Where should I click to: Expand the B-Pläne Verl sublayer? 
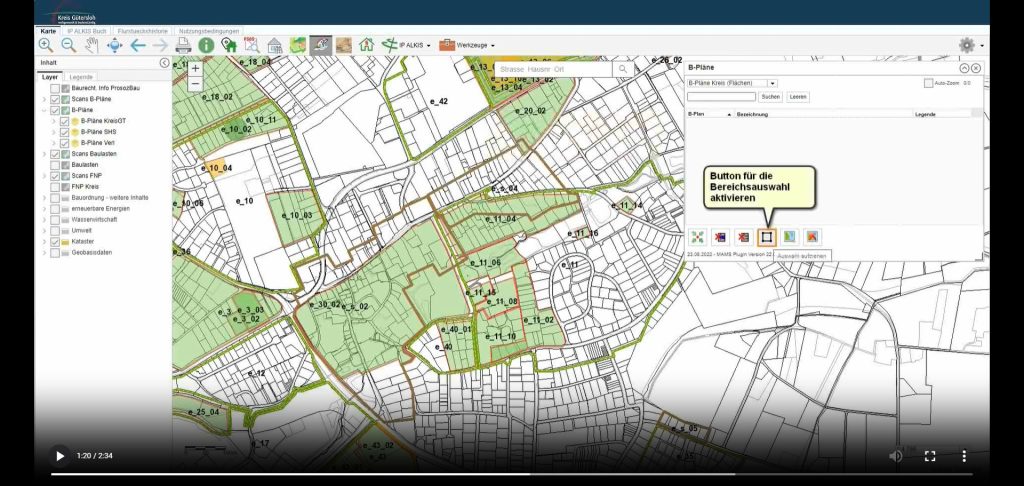[54, 143]
